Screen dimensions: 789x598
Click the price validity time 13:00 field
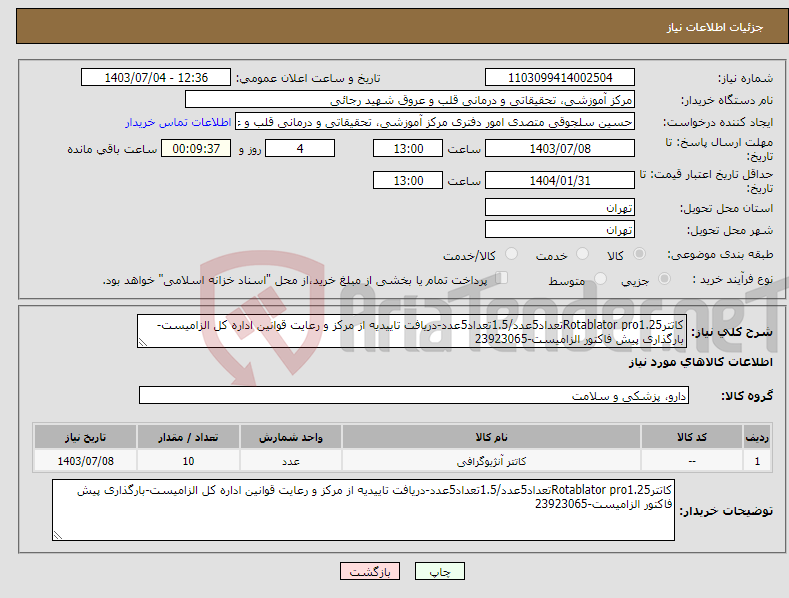408,180
